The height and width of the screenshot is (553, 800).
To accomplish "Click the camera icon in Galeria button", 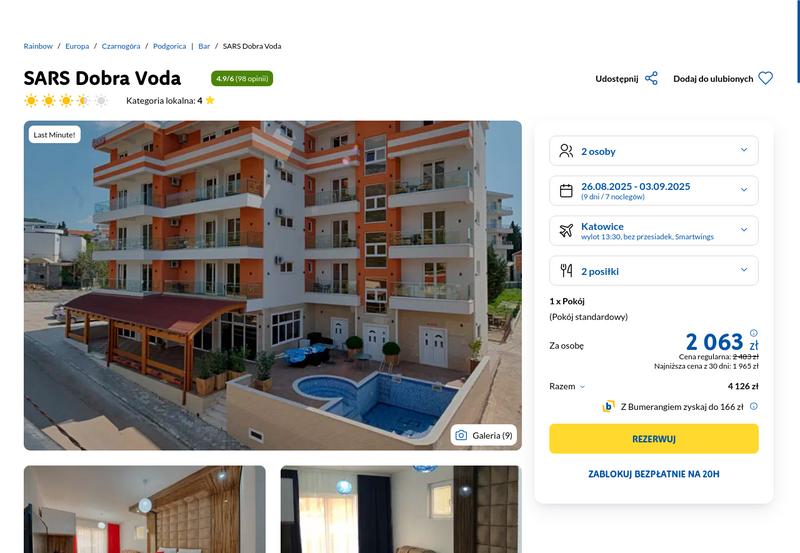I will [461, 435].
